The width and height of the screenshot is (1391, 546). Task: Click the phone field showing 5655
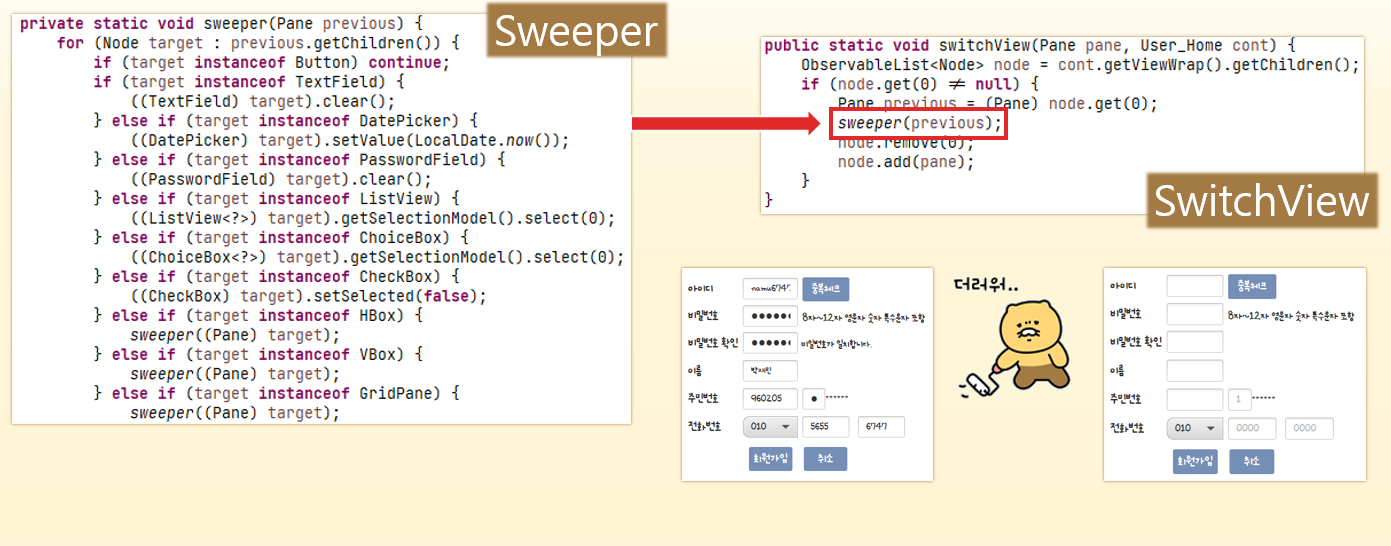coord(825,427)
